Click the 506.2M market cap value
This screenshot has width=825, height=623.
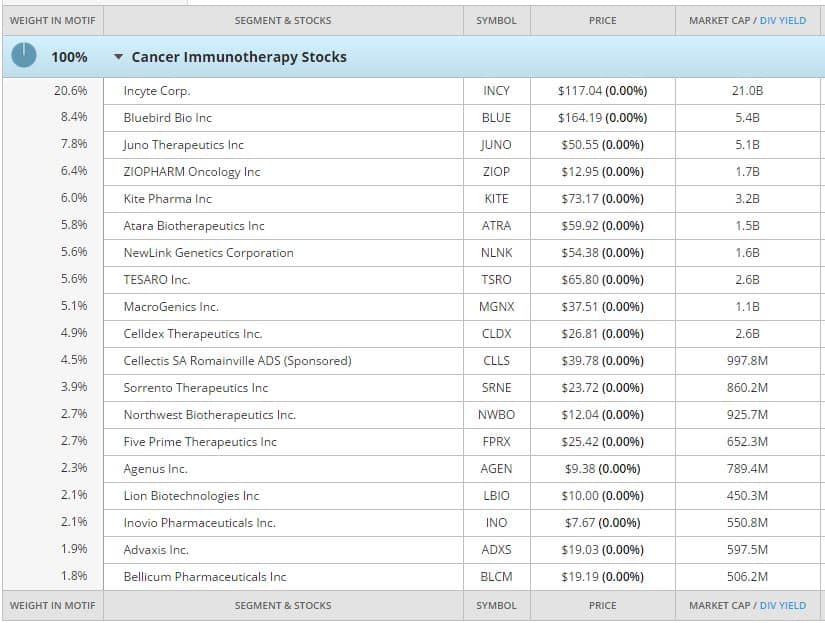(x=747, y=577)
